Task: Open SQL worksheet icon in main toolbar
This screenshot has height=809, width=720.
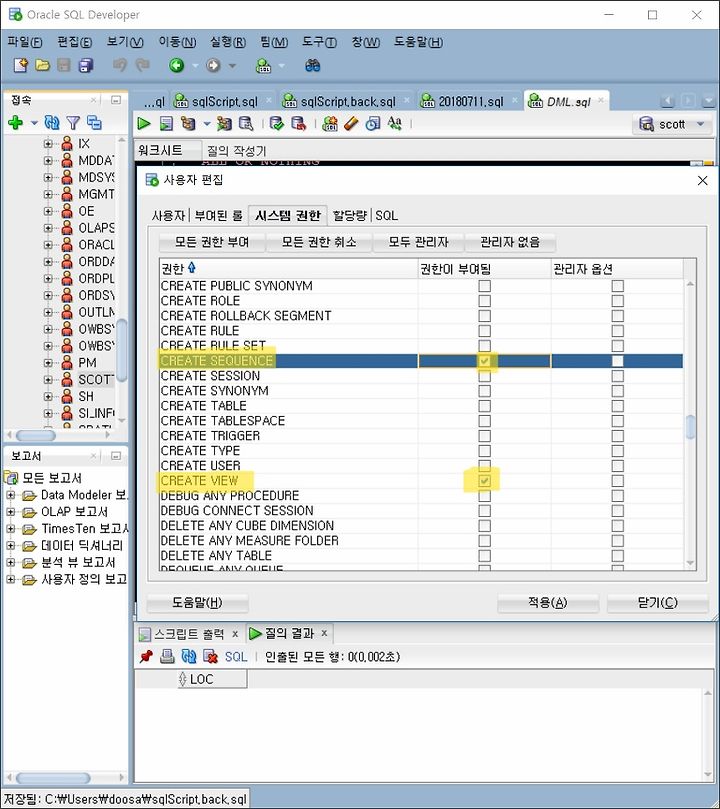Action: coord(264,65)
